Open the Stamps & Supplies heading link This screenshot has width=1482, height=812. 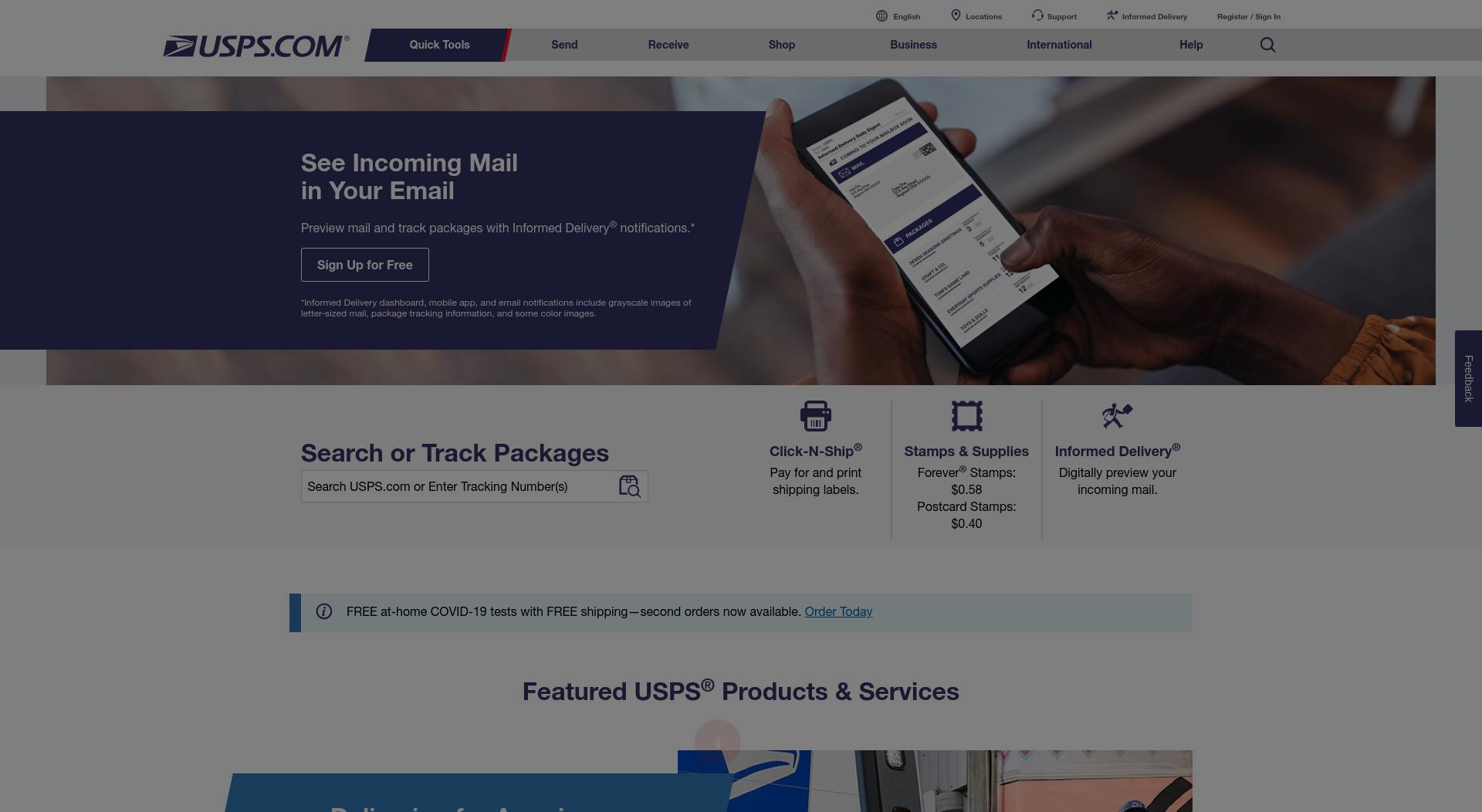click(x=966, y=451)
